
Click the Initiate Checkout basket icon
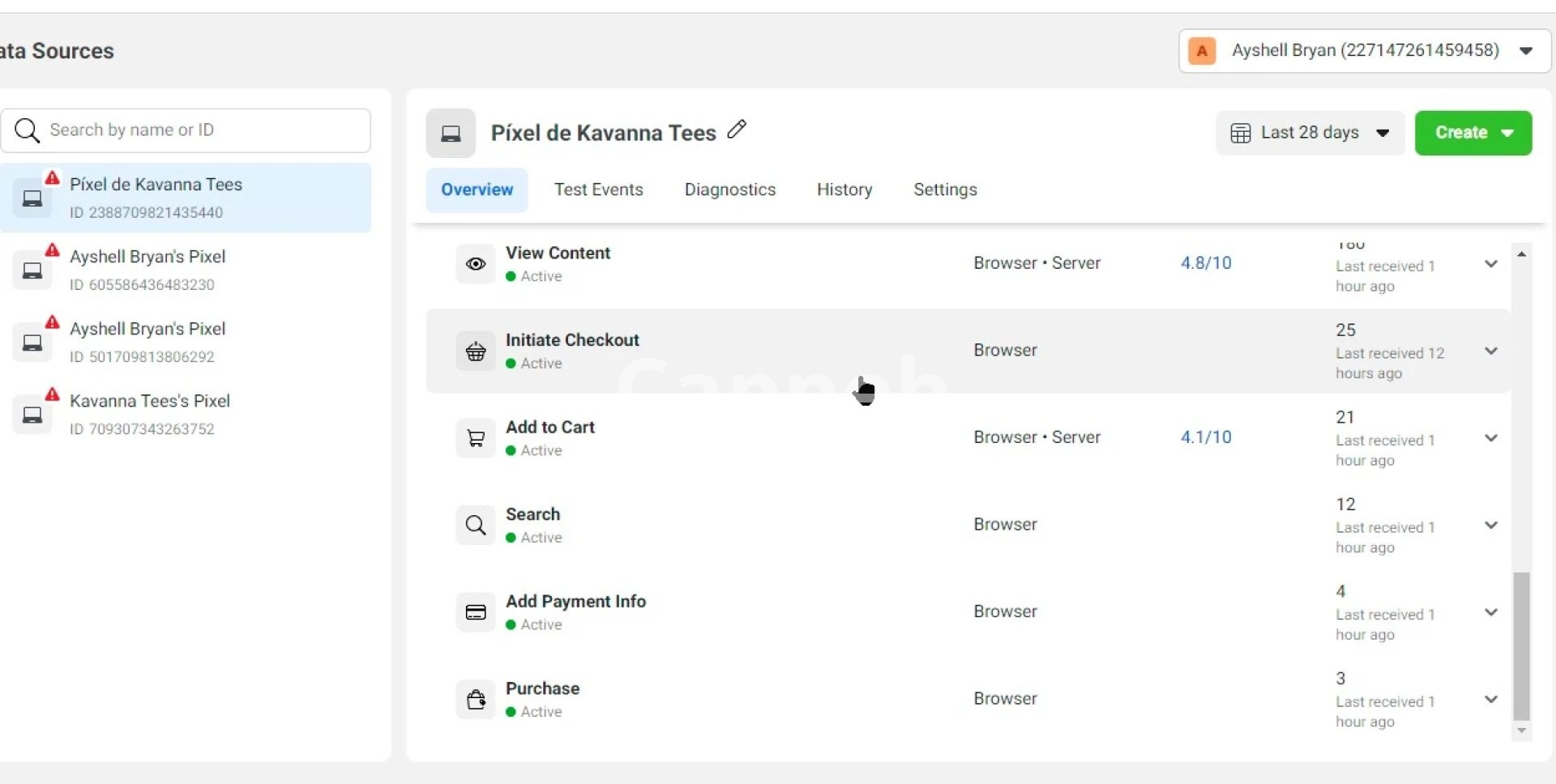(x=476, y=352)
